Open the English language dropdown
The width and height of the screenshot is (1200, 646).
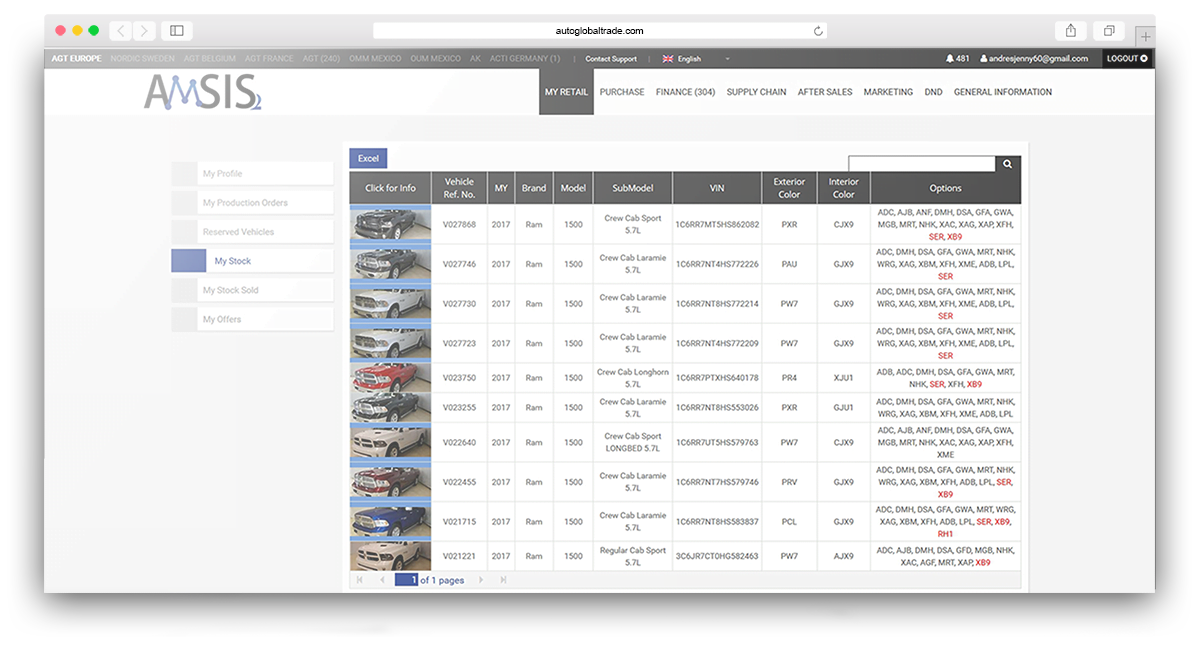tap(695, 59)
